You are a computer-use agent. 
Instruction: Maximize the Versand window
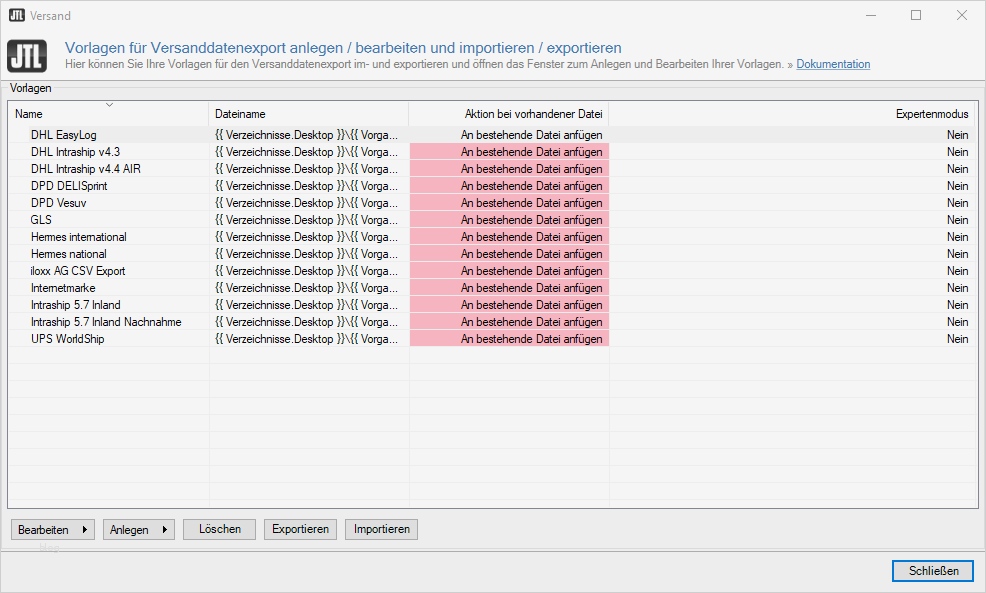point(916,15)
